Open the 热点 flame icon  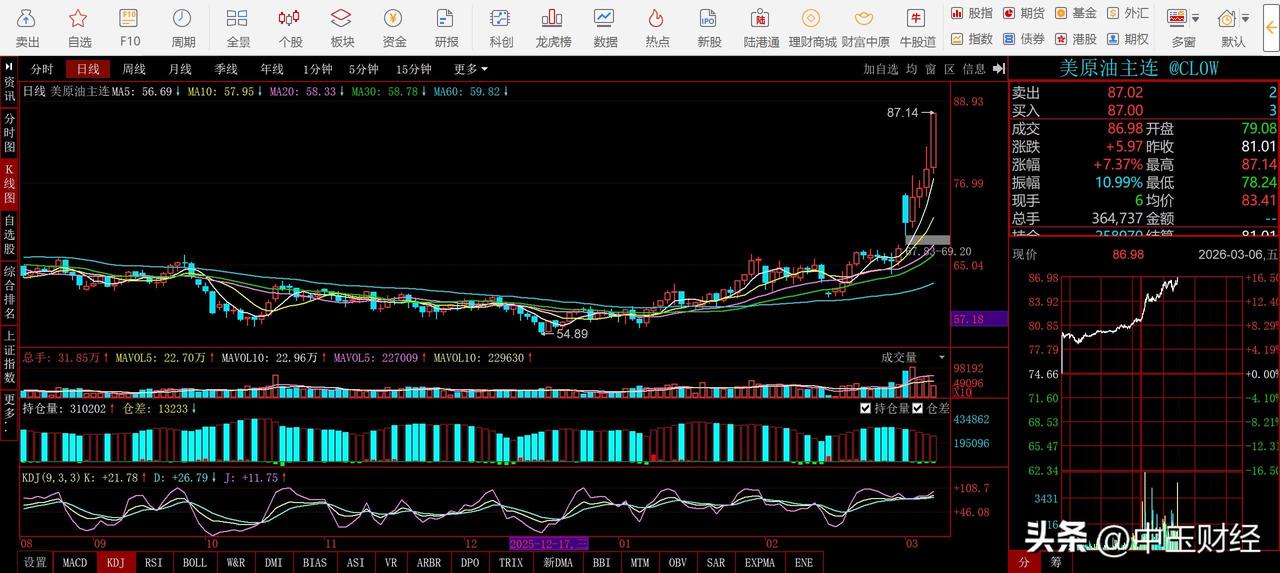pyautogui.click(x=657, y=28)
